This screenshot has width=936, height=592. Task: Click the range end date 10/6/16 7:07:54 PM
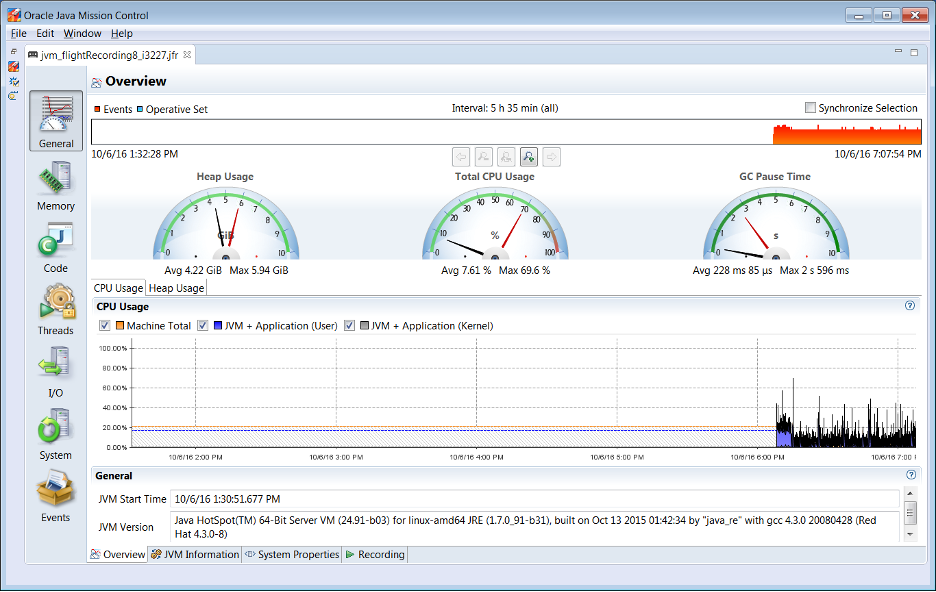point(878,154)
